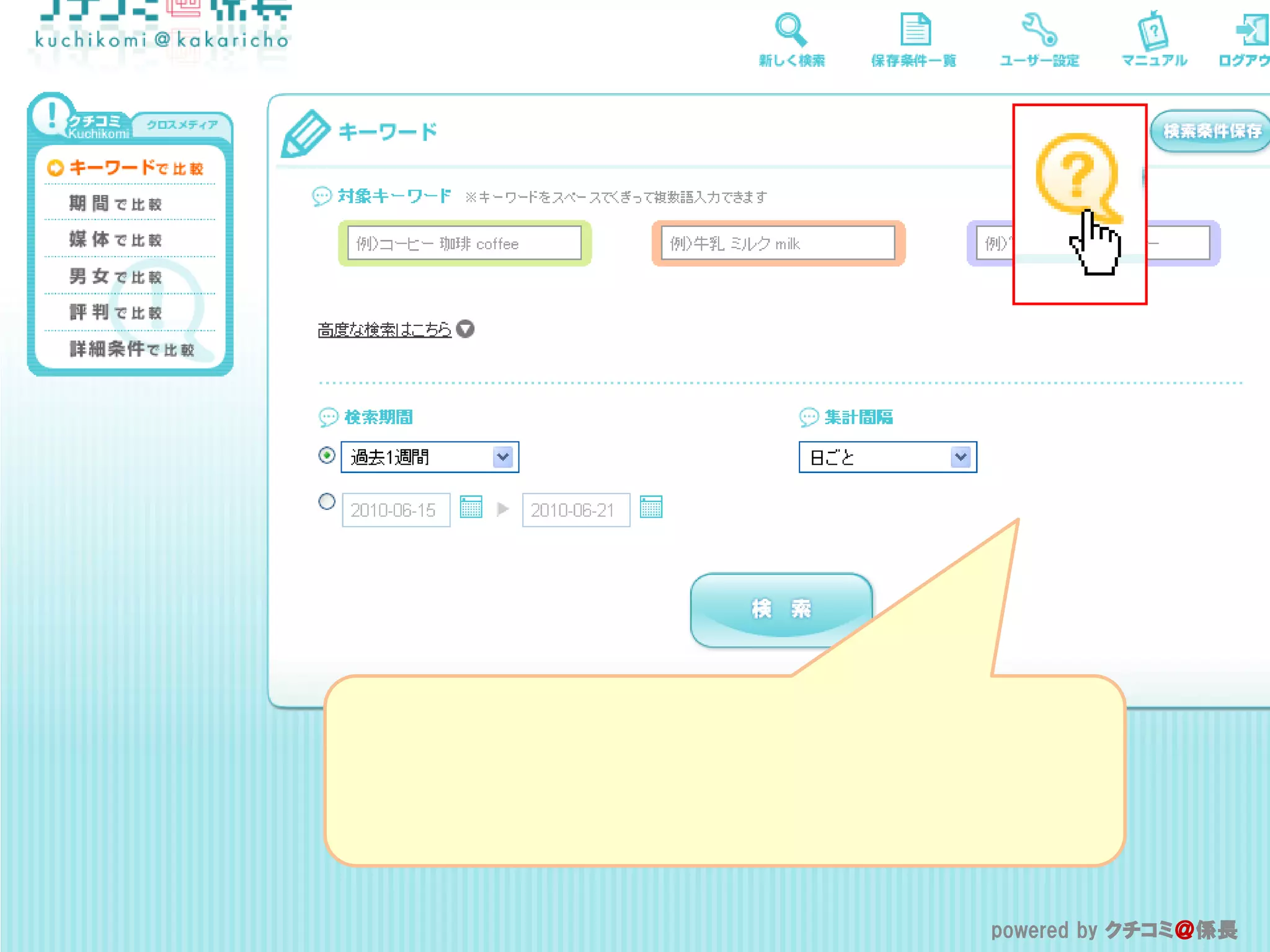
Task: Switch to the クロスメディア tab
Action: pos(182,125)
